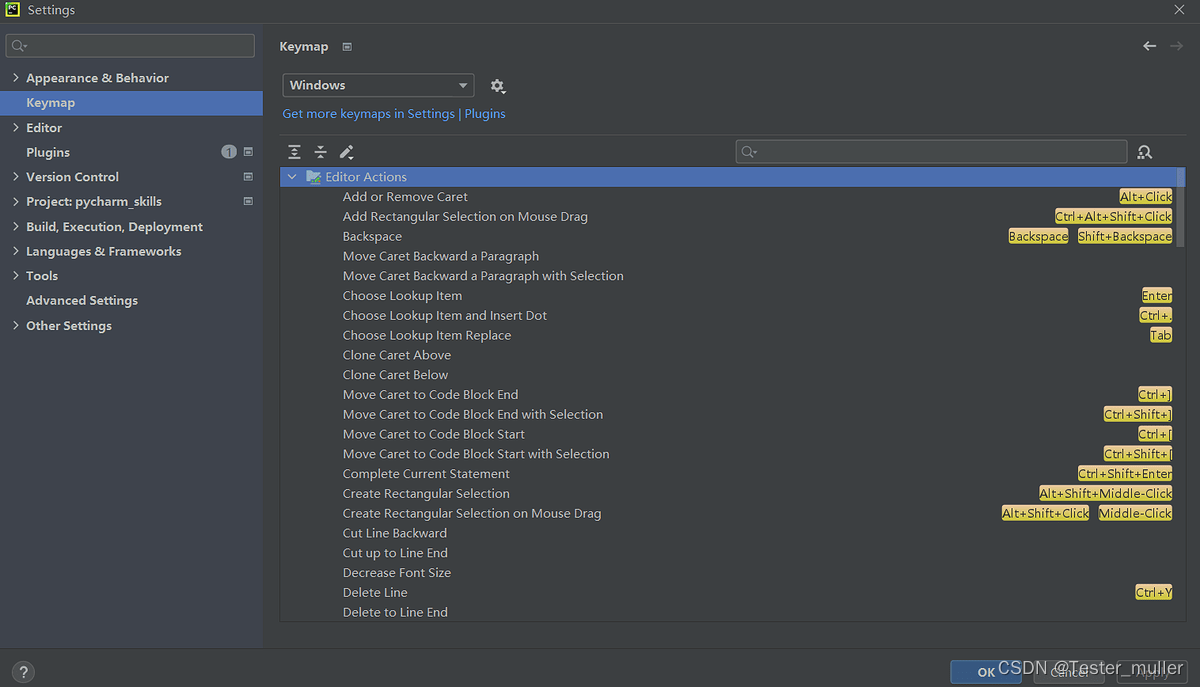Image resolution: width=1200 pixels, height=687 pixels.
Task: Expand Project: pycharm_skills section
Action: click(15, 201)
